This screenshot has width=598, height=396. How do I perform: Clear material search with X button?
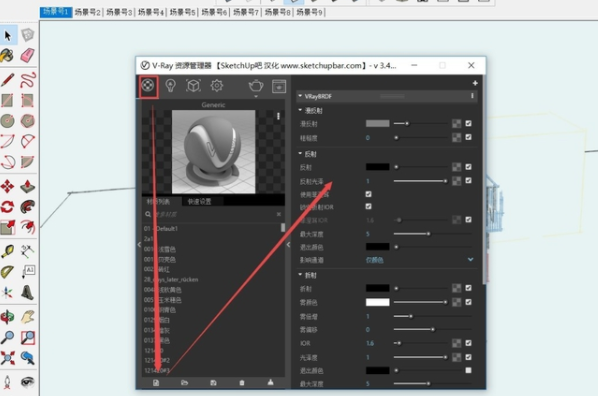pyautogui.click(x=279, y=214)
